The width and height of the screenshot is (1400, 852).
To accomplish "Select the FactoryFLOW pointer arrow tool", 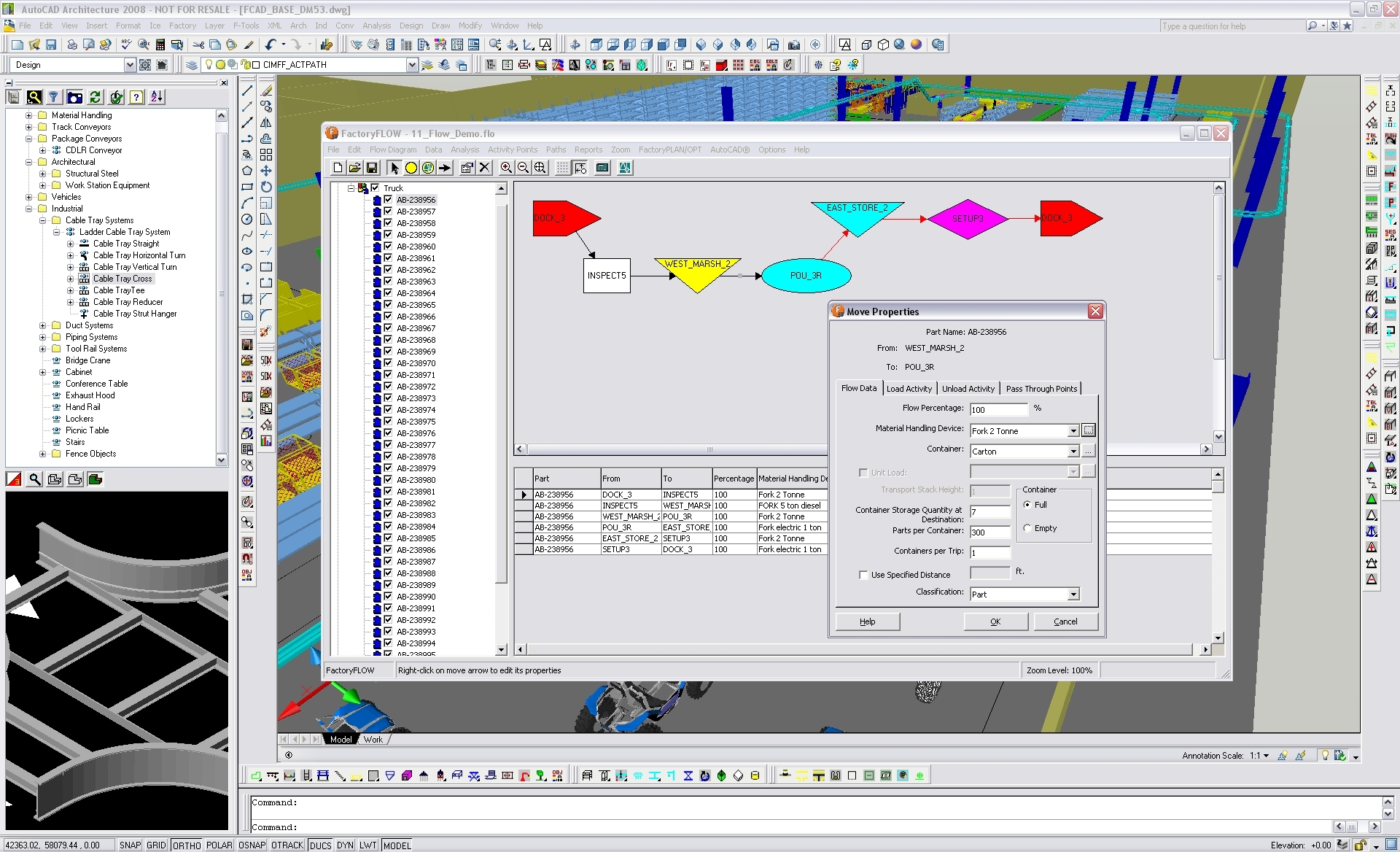I will point(394,168).
